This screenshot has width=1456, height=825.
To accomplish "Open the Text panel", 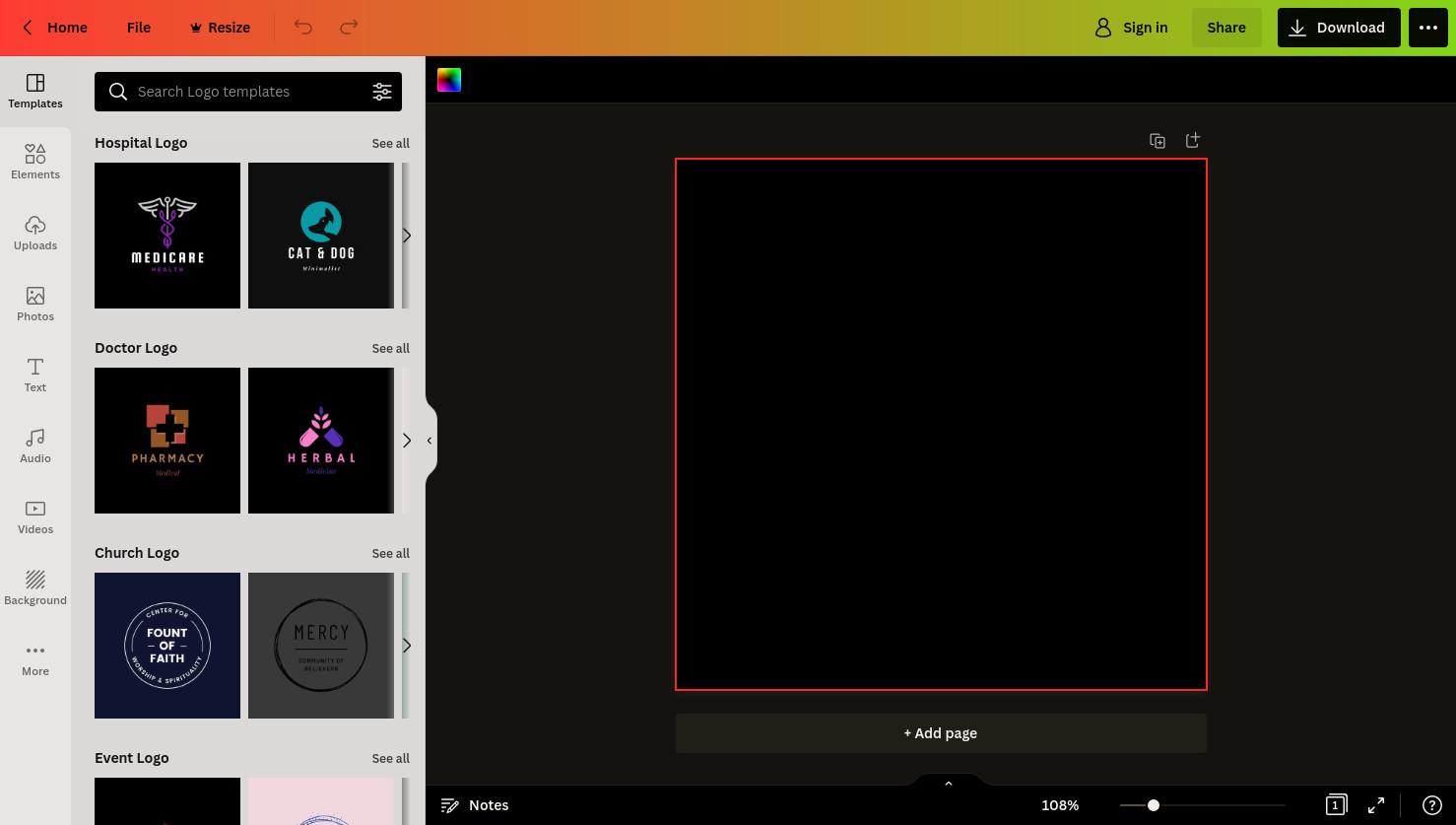I will coord(35,376).
